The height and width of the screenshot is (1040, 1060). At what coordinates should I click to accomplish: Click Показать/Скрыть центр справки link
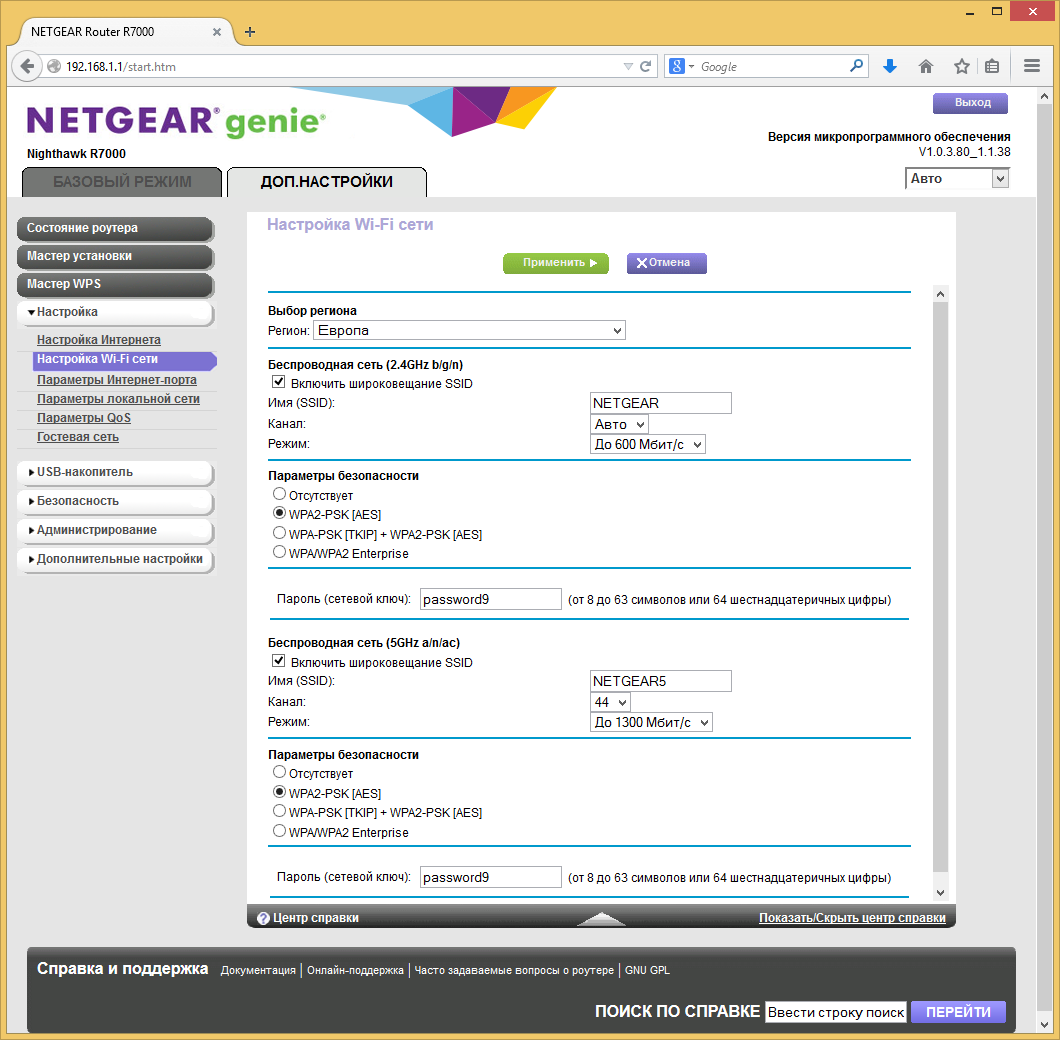tap(852, 918)
